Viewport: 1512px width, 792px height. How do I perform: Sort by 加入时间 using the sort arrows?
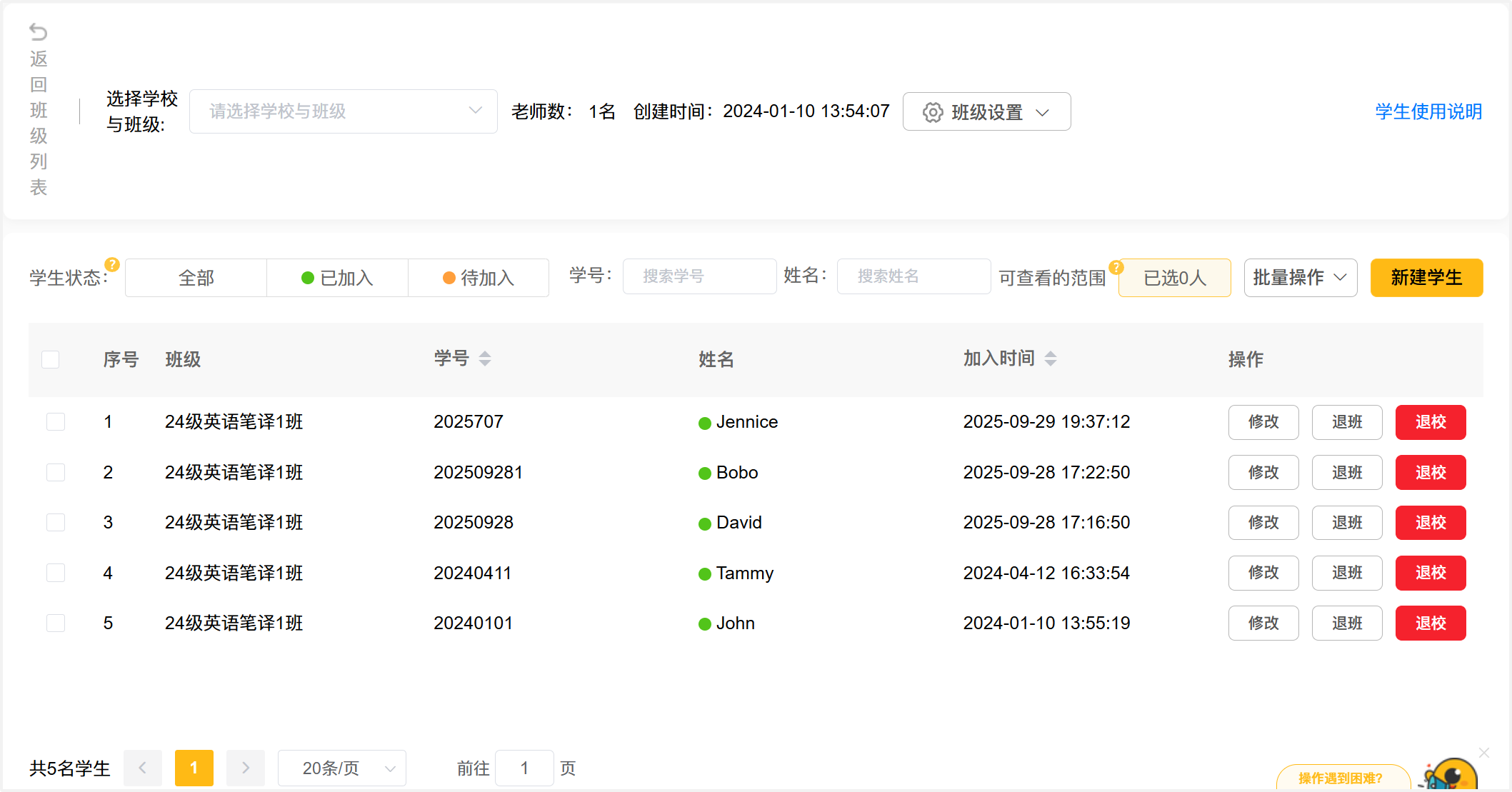1050,359
